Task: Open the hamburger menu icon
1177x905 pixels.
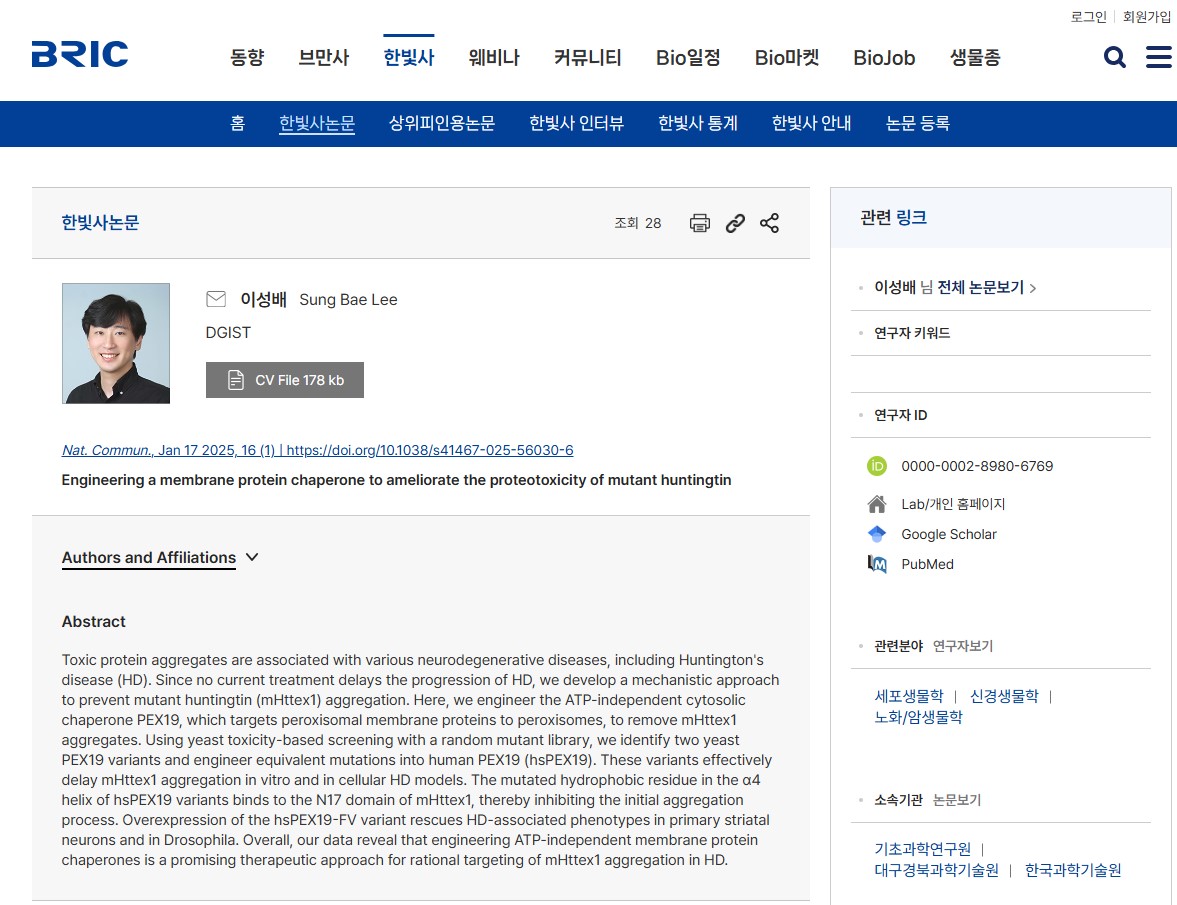Action: click(x=1158, y=57)
